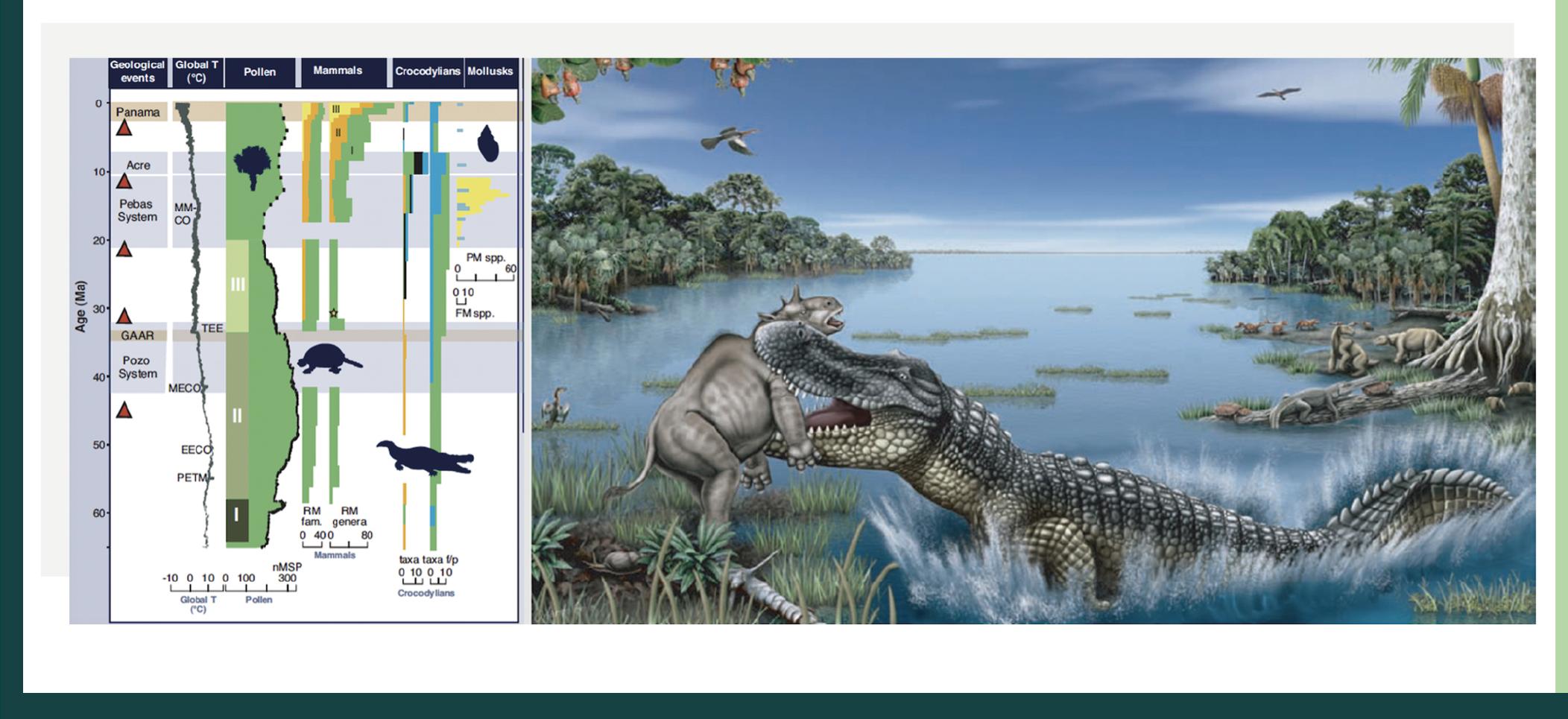Image resolution: width=1568 pixels, height=719 pixels.
Task: Click the blue 'Mammals' caption under RM scales
Action: click(x=335, y=555)
